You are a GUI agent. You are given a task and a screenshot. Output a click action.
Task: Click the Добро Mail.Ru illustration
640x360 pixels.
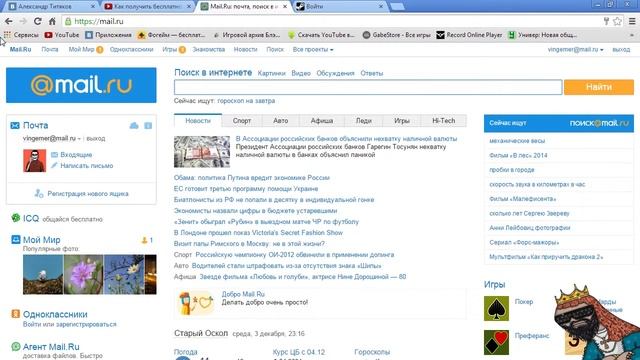click(196, 303)
